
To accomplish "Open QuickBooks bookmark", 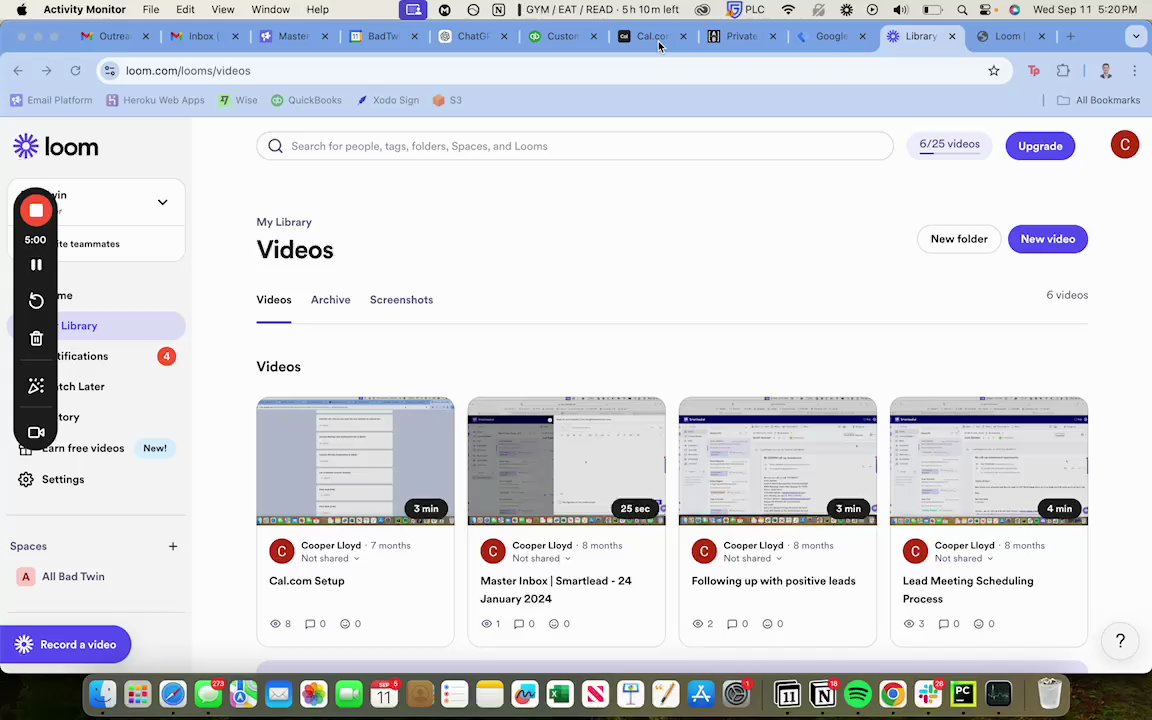I will (306, 100).
